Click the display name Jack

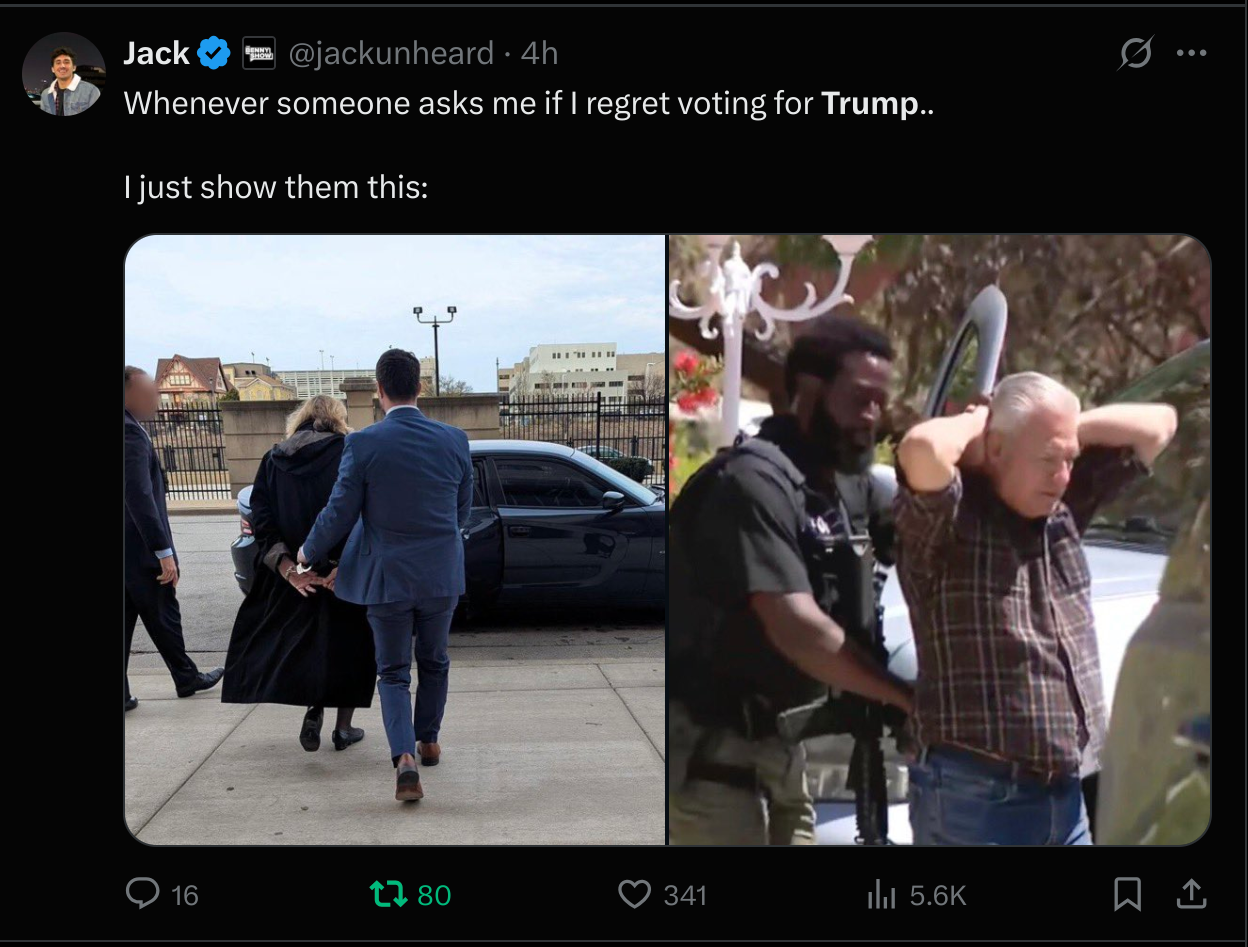tap(156, 53)
